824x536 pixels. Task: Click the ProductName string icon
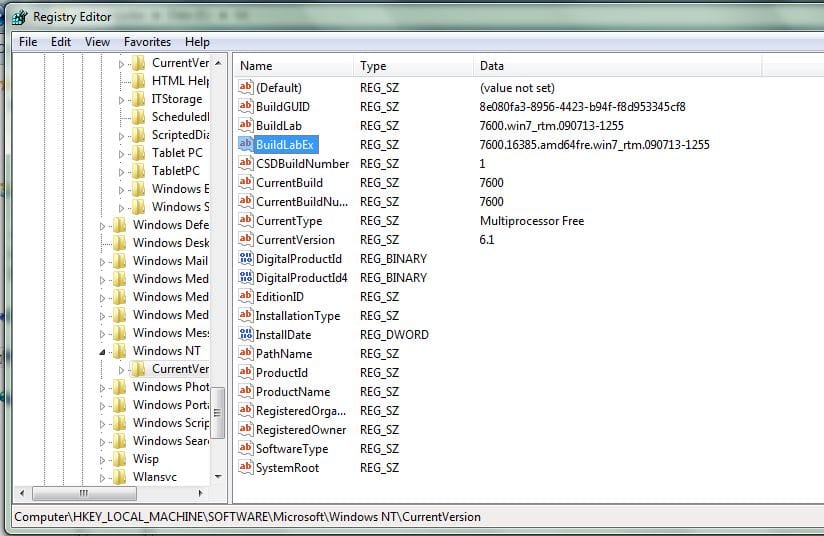(245, 391)
